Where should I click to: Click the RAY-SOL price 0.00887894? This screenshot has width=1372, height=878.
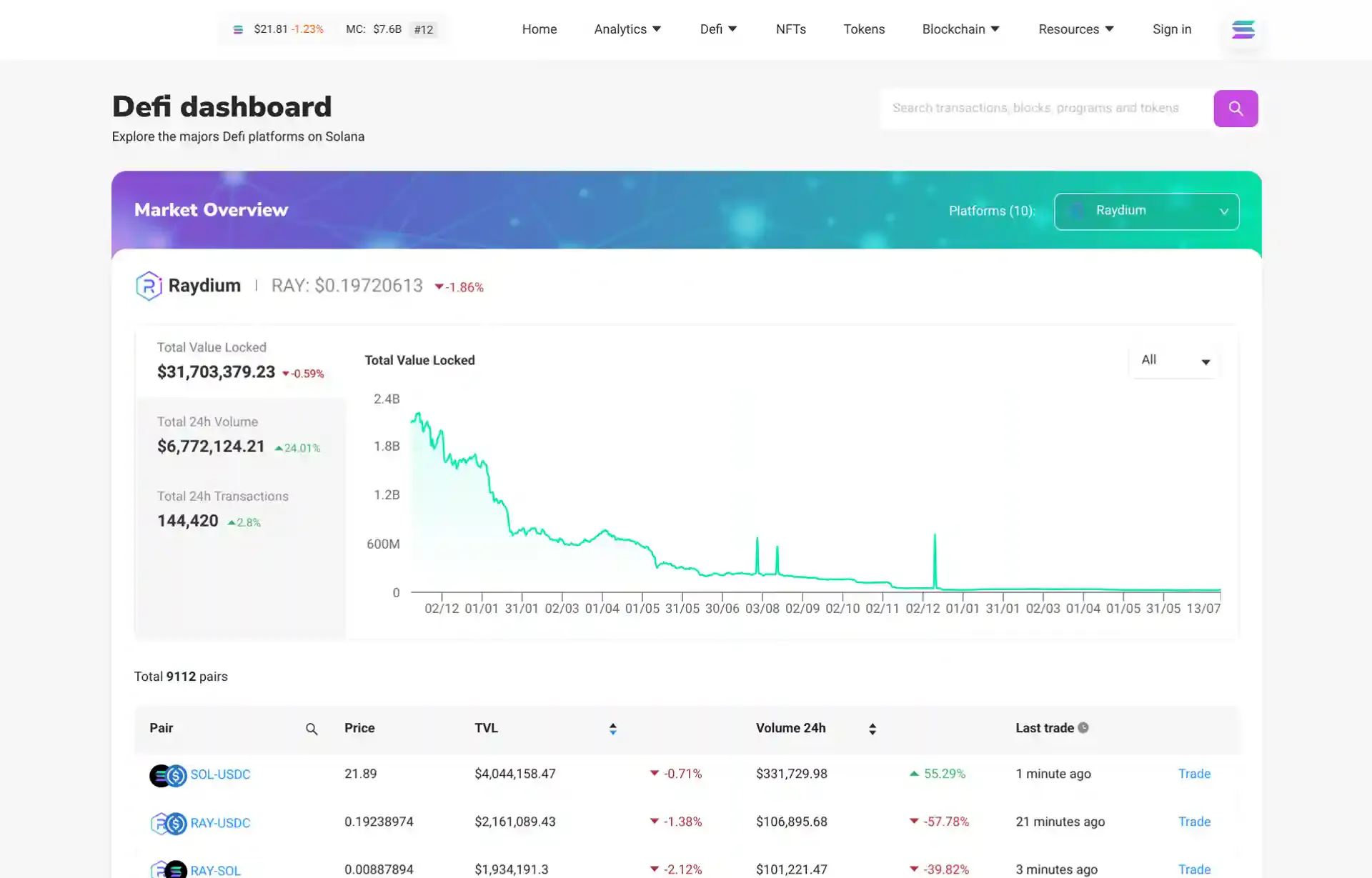[x=379, y=869]
